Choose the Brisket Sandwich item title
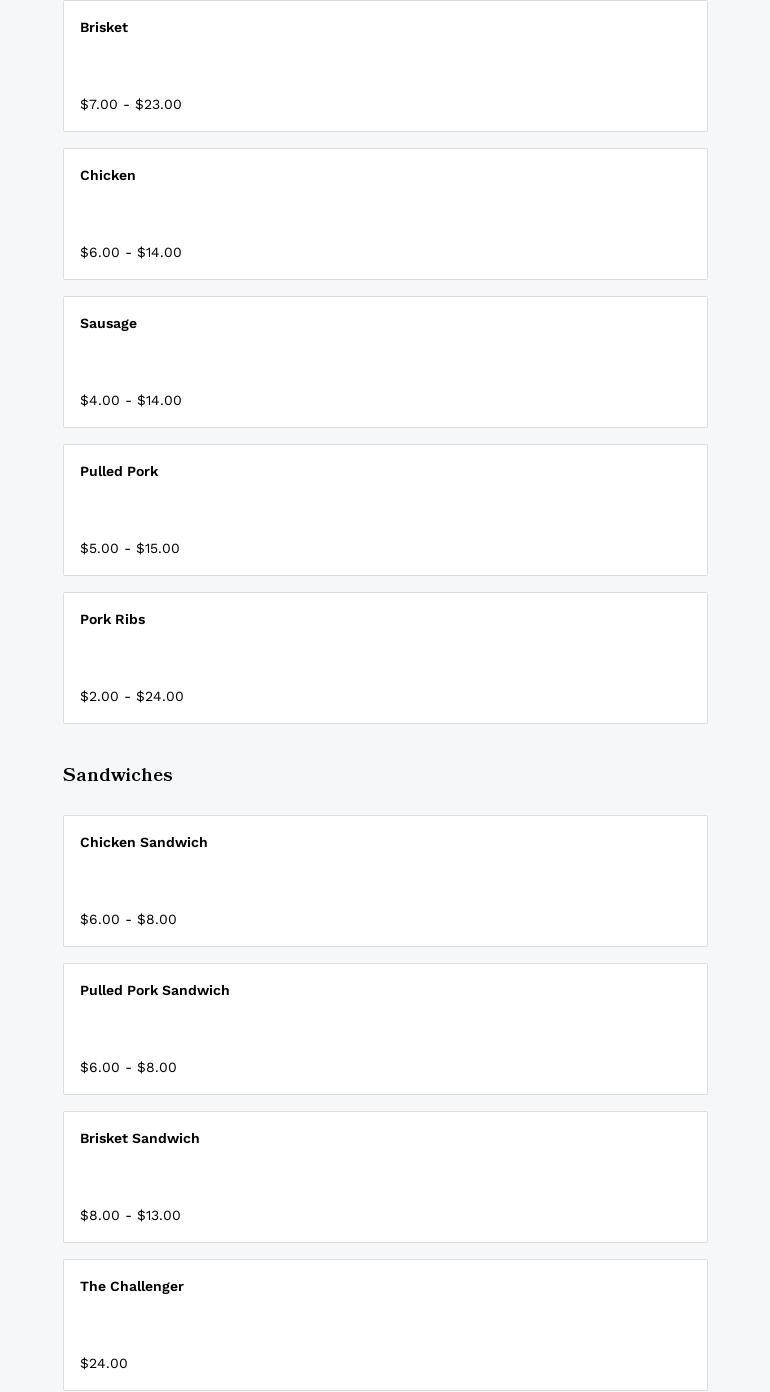The width and height of the screenshot is (770, 1392). (140, 1139)
